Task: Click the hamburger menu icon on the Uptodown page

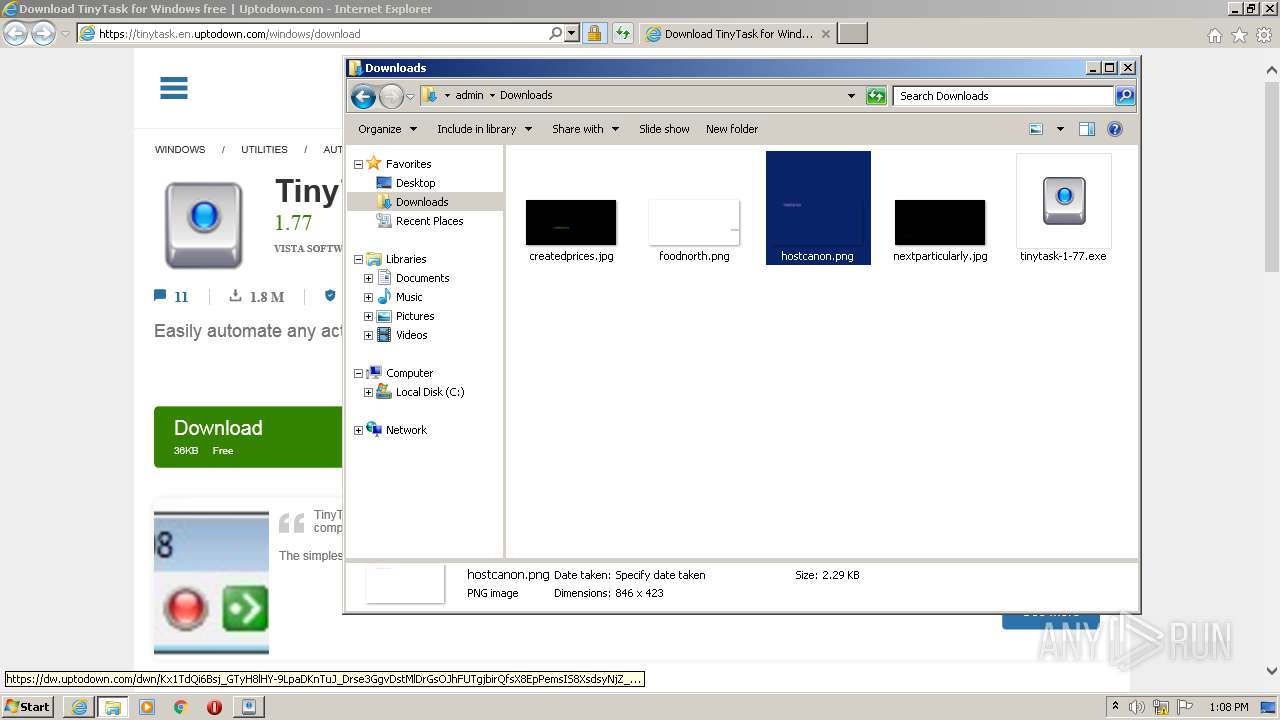Action: click(174, 88)
